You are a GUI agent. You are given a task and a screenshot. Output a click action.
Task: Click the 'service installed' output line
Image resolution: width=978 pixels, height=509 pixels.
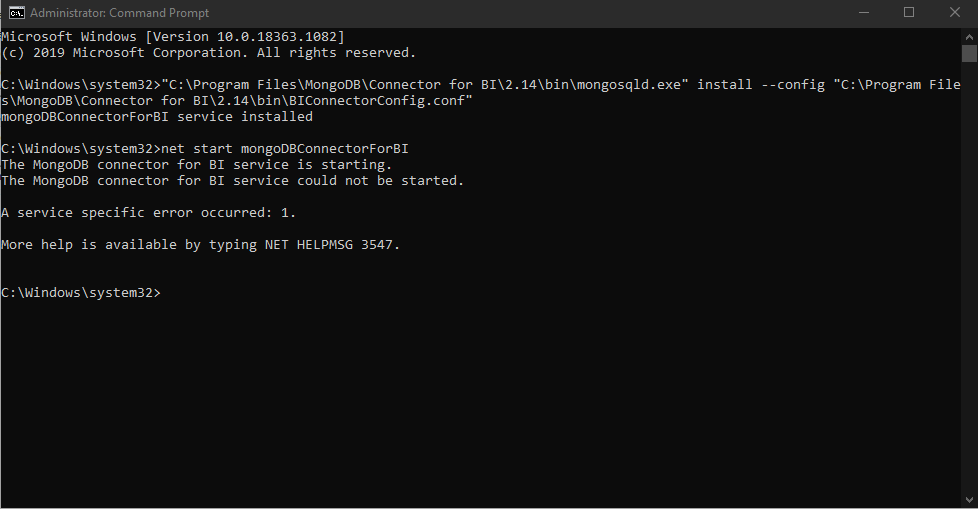click(157, 117)
